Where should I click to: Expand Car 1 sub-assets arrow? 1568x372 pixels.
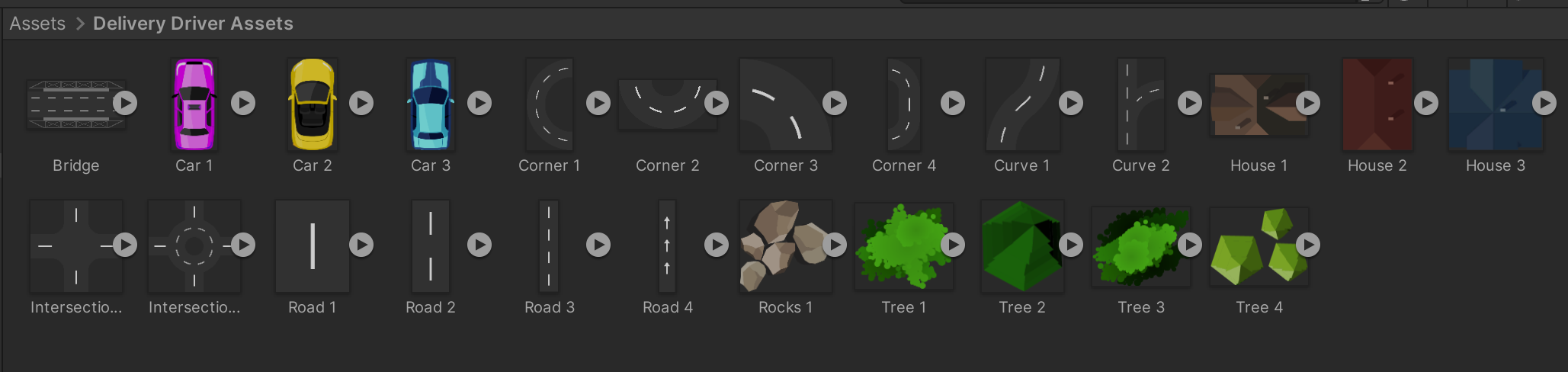pyautogui.click(x=243, y=103)
